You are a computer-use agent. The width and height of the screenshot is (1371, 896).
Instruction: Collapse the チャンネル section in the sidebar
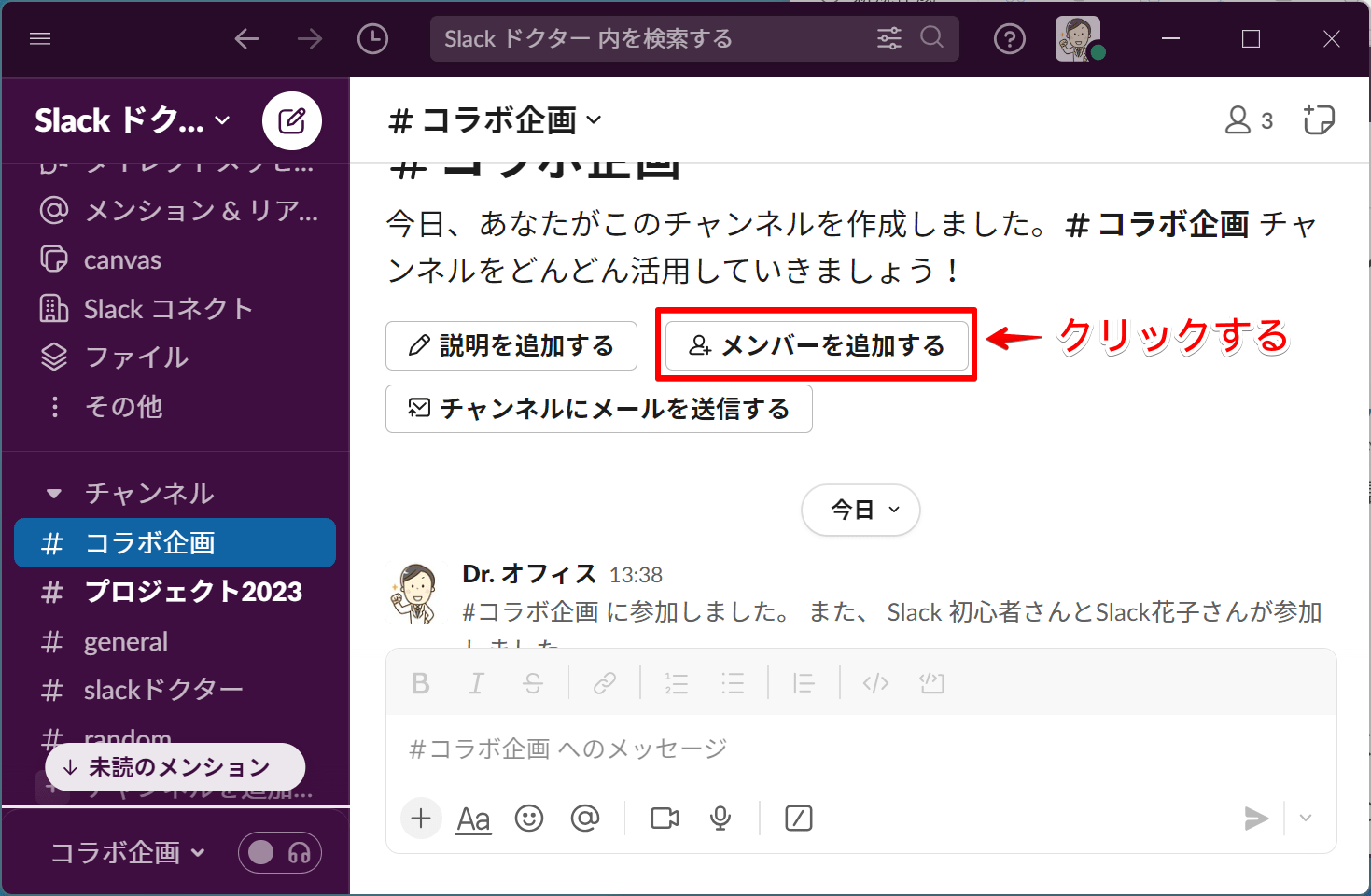52,493
